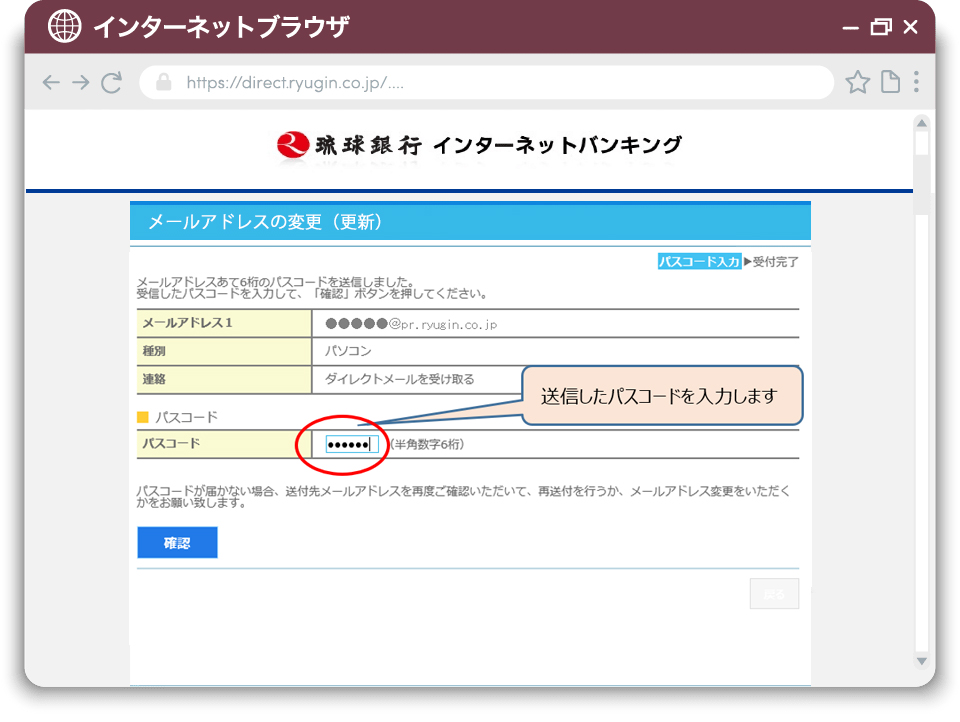The image size is (960, 722).
Task: Focus the パスコード input field
Action: click(352, 444)
